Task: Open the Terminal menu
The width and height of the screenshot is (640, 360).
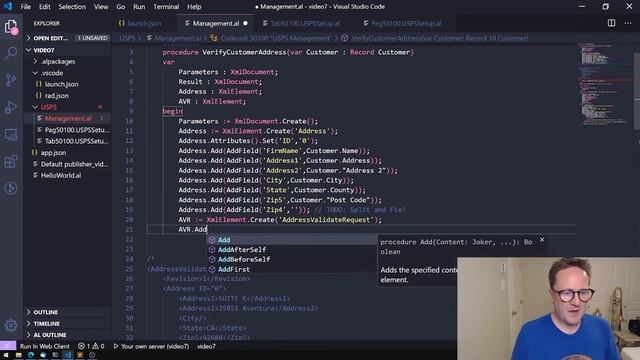Action: (166, 7)
